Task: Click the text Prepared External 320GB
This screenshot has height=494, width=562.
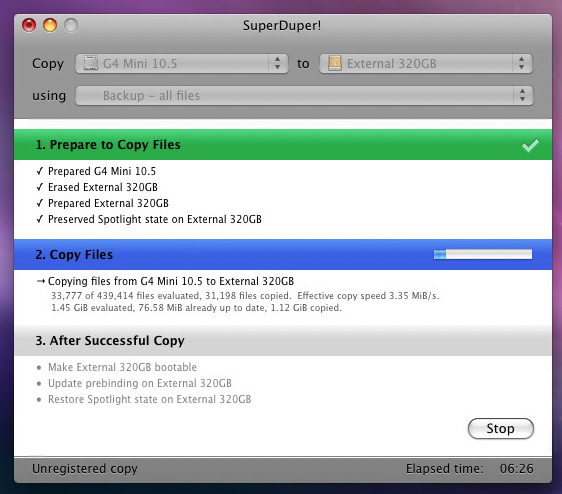Action: [x=108, y=203]
